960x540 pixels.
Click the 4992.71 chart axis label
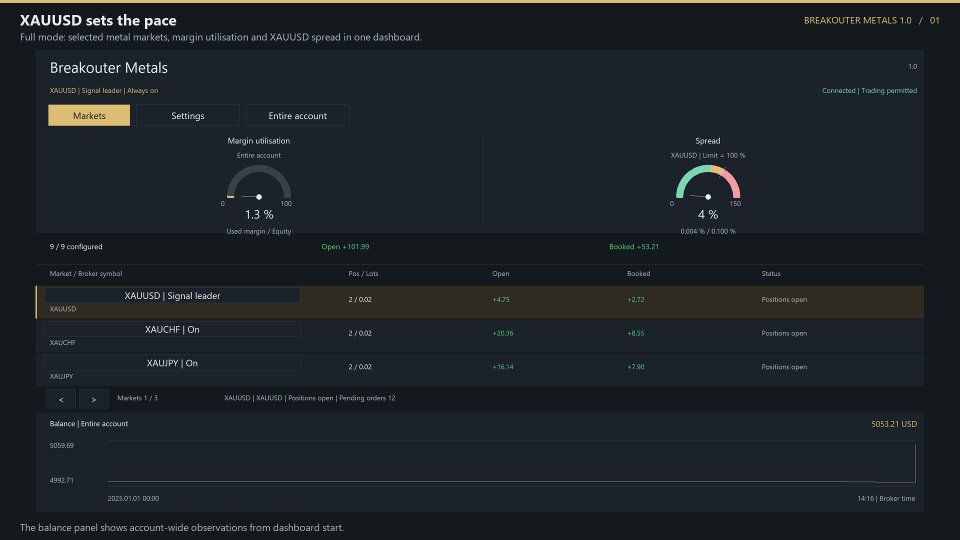pos(62,480)
